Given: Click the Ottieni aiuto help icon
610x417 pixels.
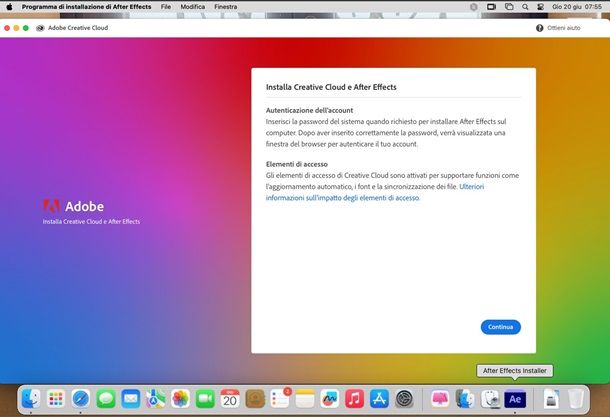Looking at the screenshot, I should click(x=539, y=28).
